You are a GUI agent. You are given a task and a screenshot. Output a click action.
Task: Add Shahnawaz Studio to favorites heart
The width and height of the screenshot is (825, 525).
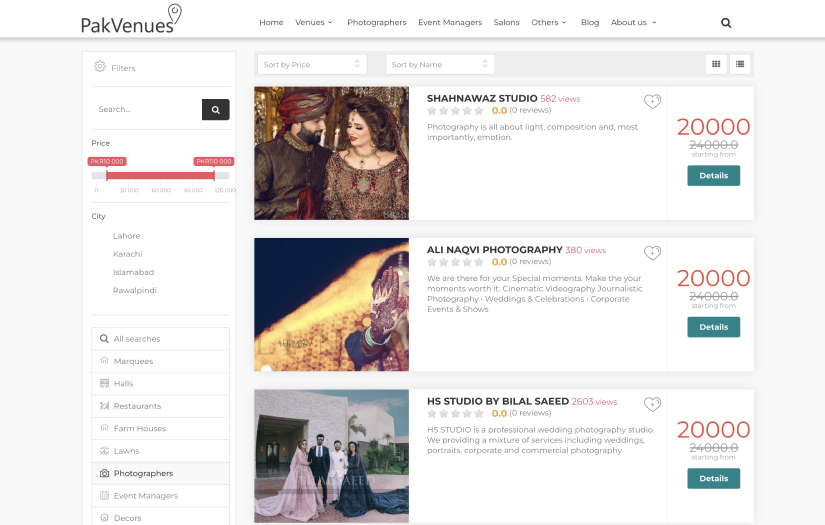tap(652, 101)
